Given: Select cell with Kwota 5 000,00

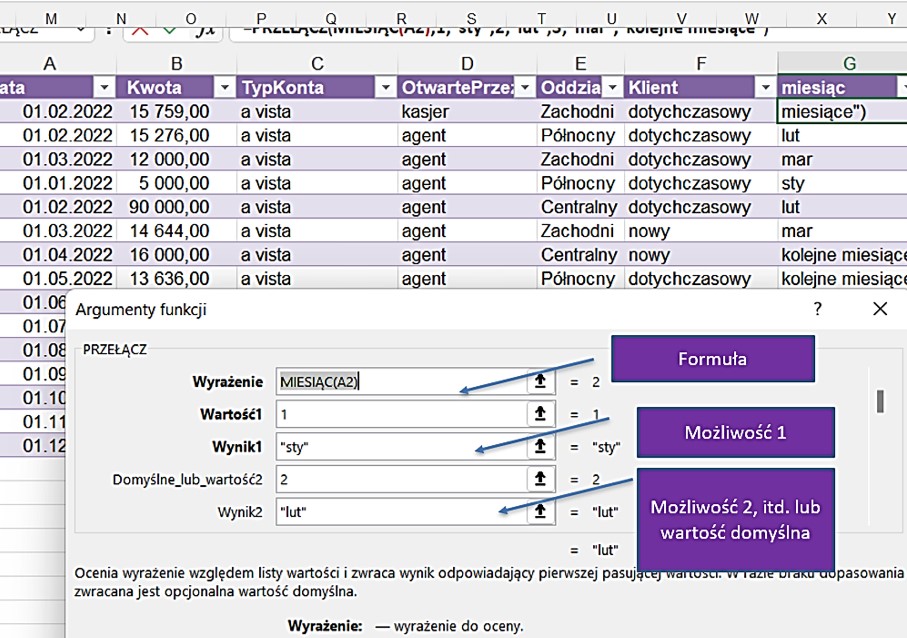Looking at the screenshot, I should click(176, 183).
